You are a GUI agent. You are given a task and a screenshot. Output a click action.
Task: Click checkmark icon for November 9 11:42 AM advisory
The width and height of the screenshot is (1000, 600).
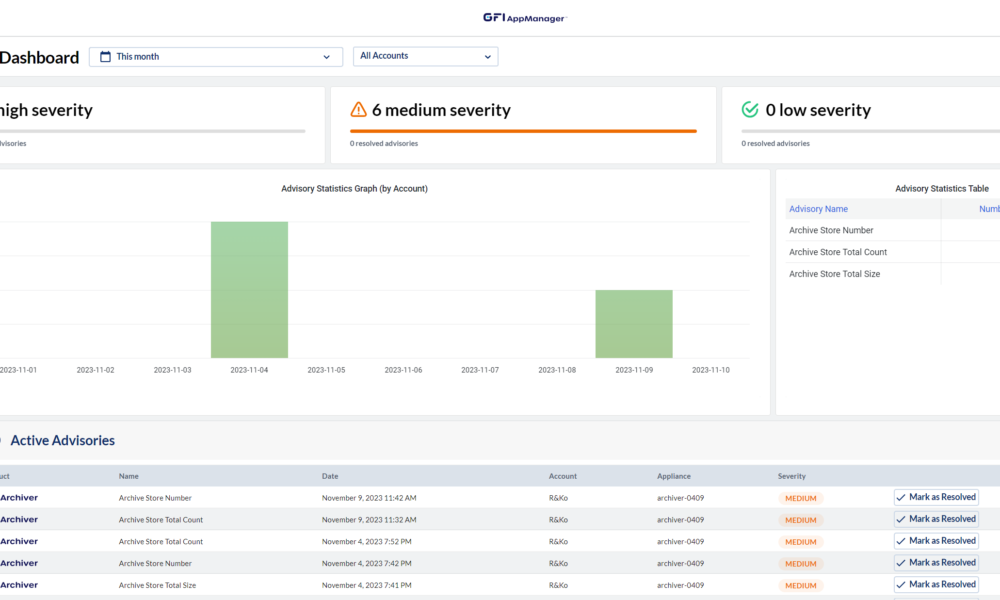901,498
